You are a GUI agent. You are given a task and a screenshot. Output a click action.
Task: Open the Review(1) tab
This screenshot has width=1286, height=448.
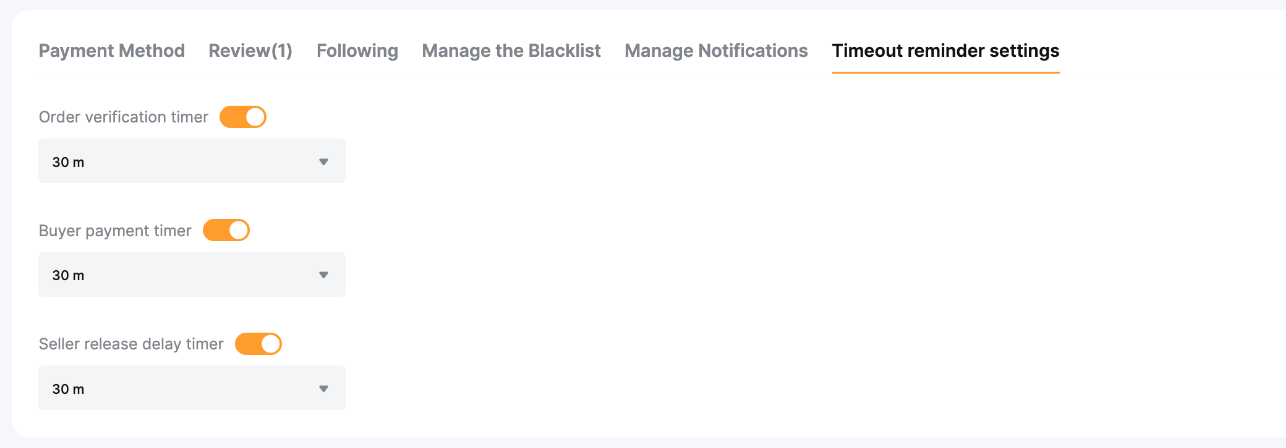click(x=250, y=51)
